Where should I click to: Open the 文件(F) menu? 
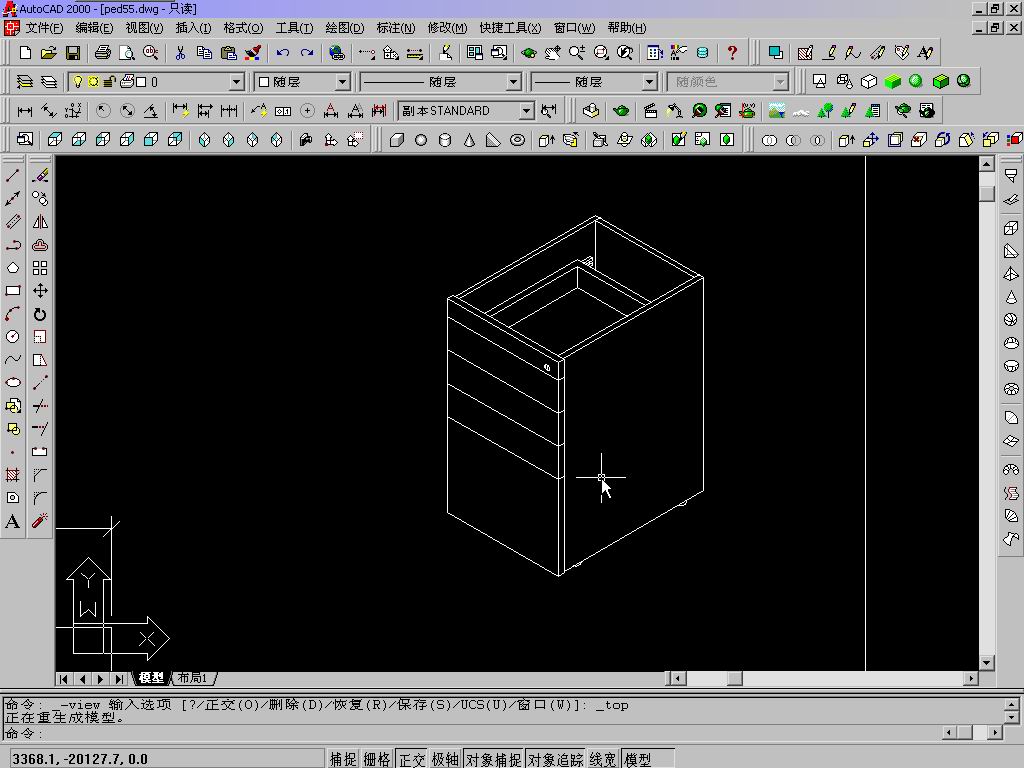(x=44, y=27)
